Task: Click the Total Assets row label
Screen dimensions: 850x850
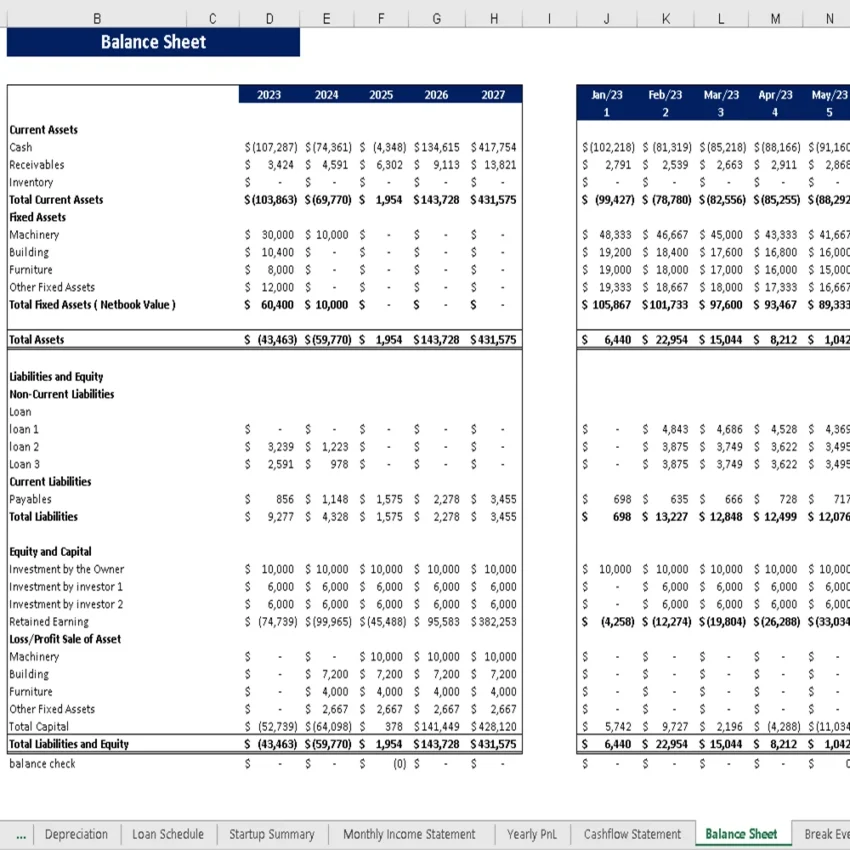Action: [x=34, y=339]
